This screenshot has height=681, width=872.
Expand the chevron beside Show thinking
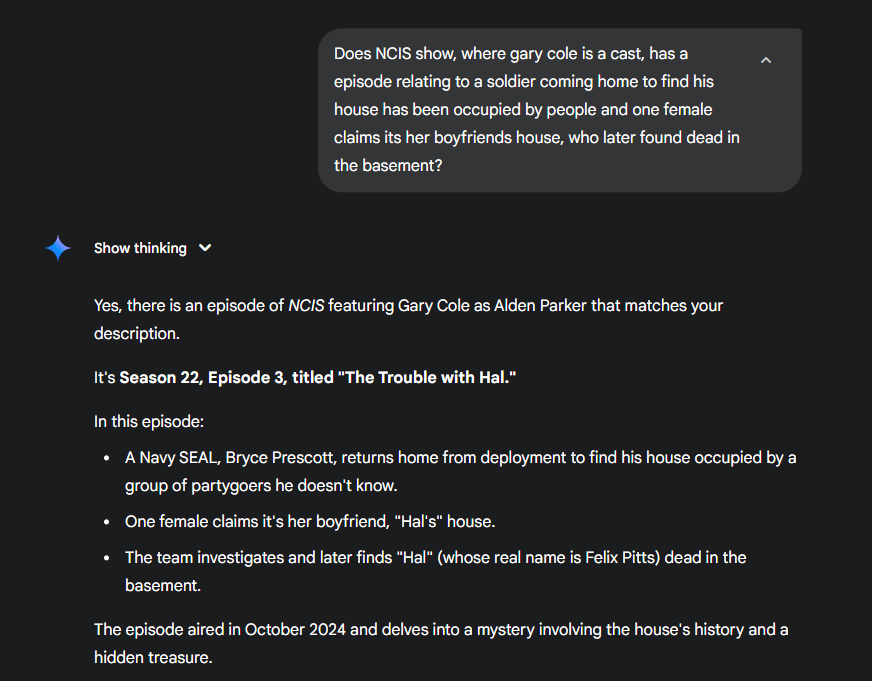pyautogui.click(x=205, y=248)
